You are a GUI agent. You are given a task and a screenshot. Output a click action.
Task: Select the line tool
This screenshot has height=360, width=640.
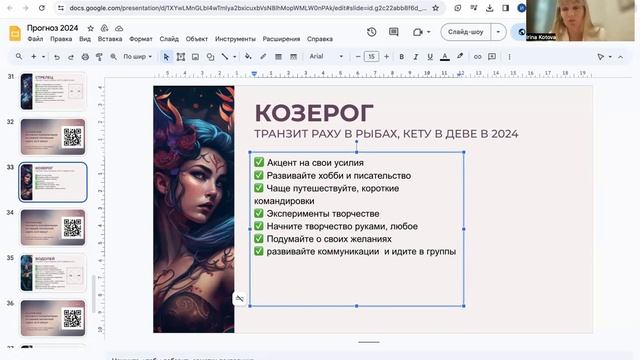225,57
